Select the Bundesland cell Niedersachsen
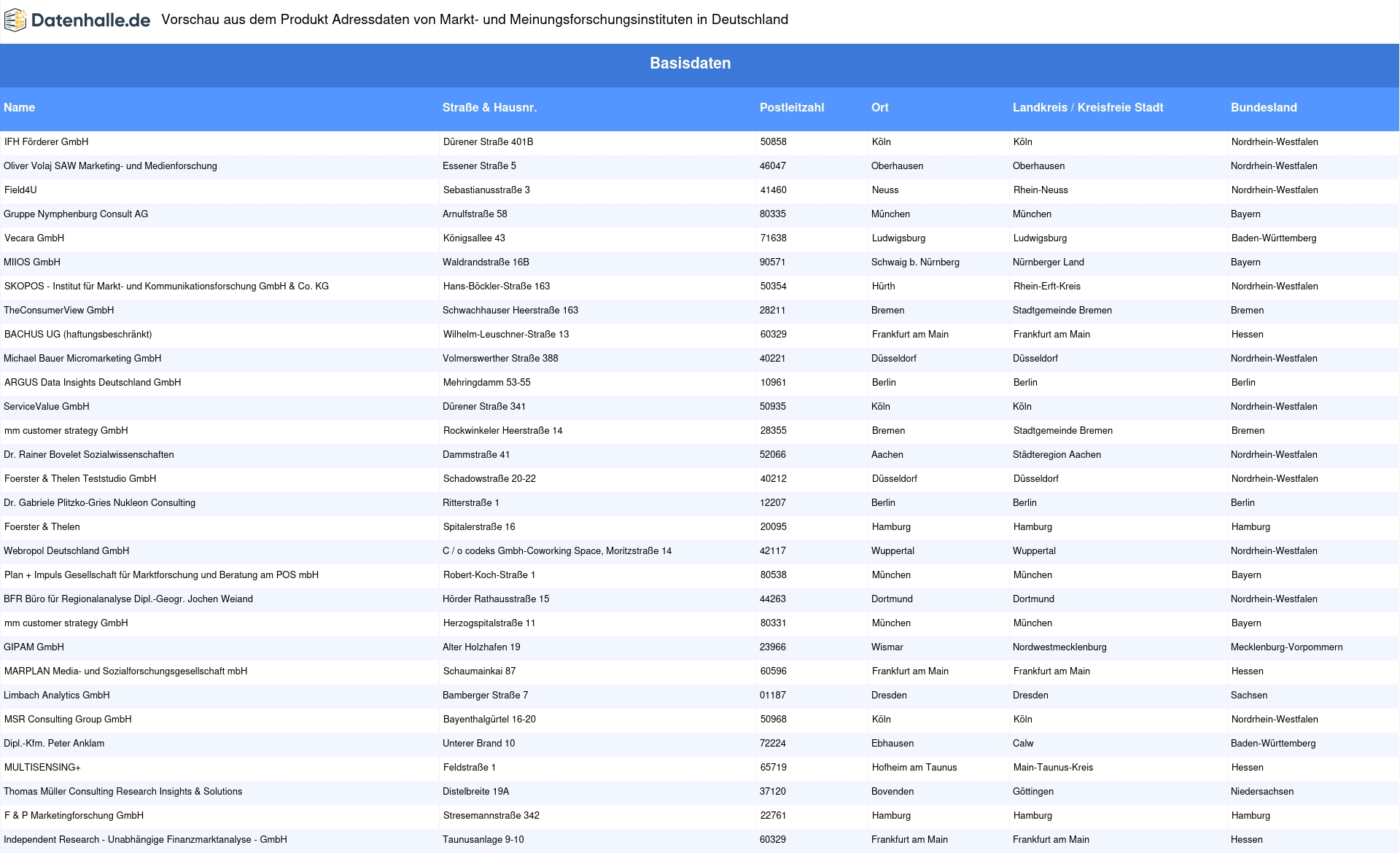The width and height of the screenshot is (1400, 853). pyautogui.click(x=1262, y=792)
